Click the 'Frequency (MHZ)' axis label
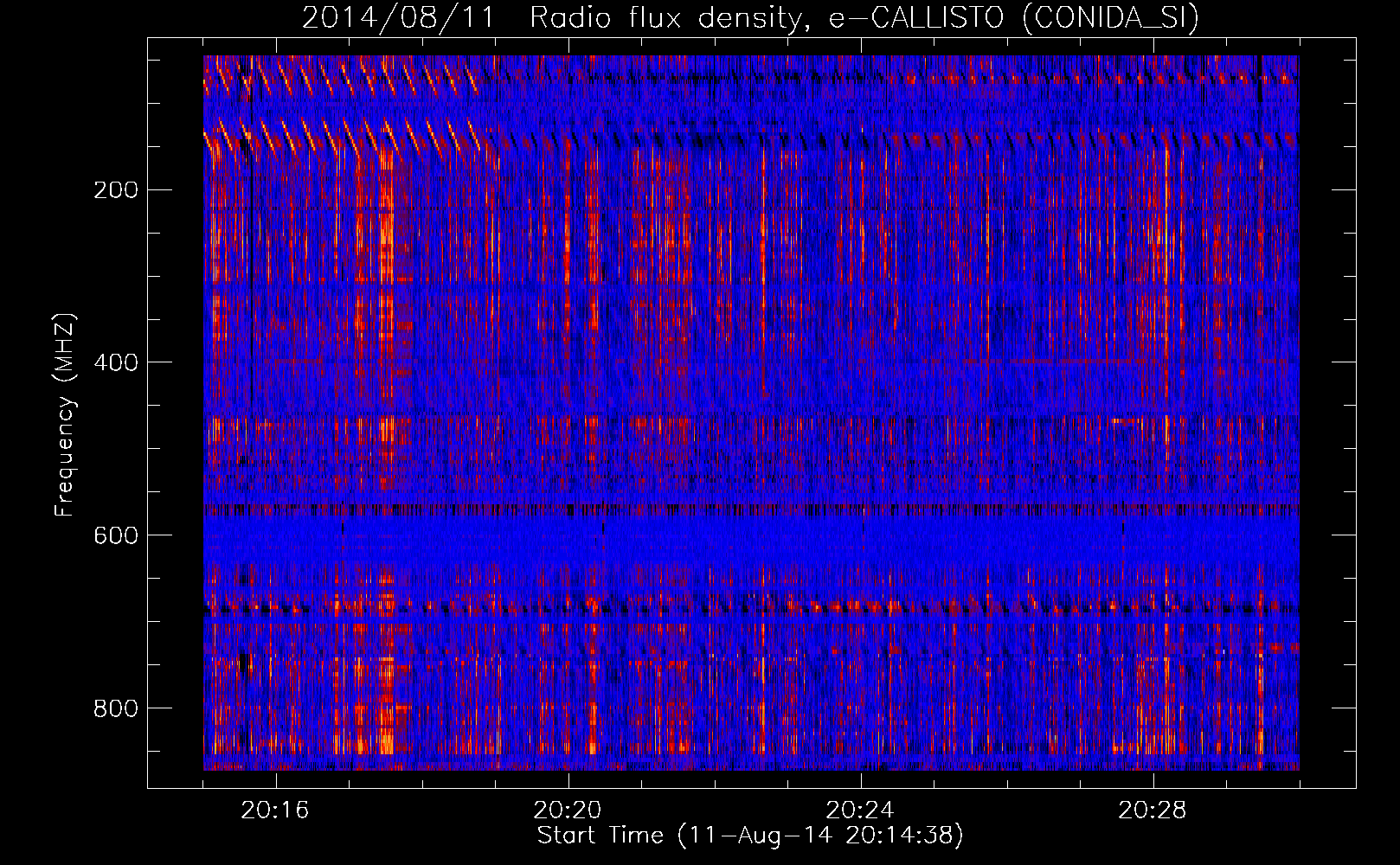The image size is (1400, 865). (x=65, y=414)
